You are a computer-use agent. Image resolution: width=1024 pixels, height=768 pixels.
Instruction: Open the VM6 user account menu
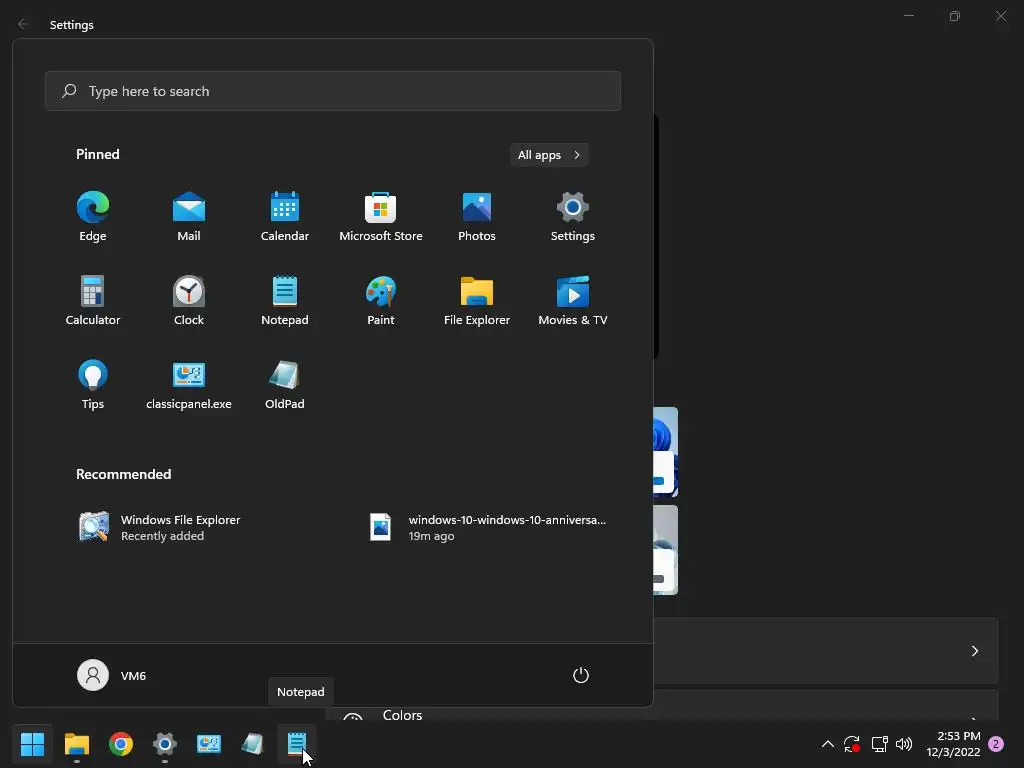coord(112,675)
